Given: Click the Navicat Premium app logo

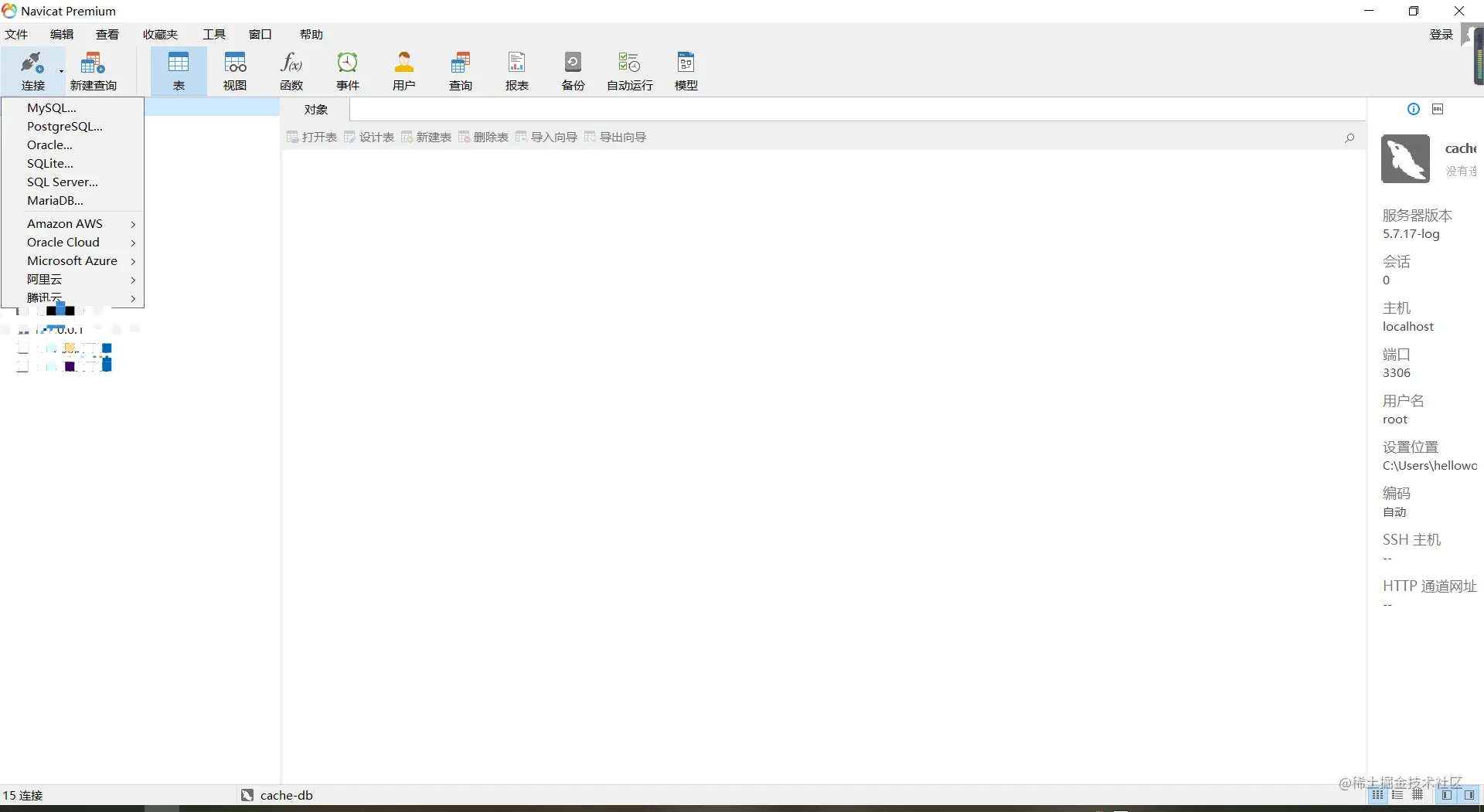Looking at the screenshot, I should 9,11.
